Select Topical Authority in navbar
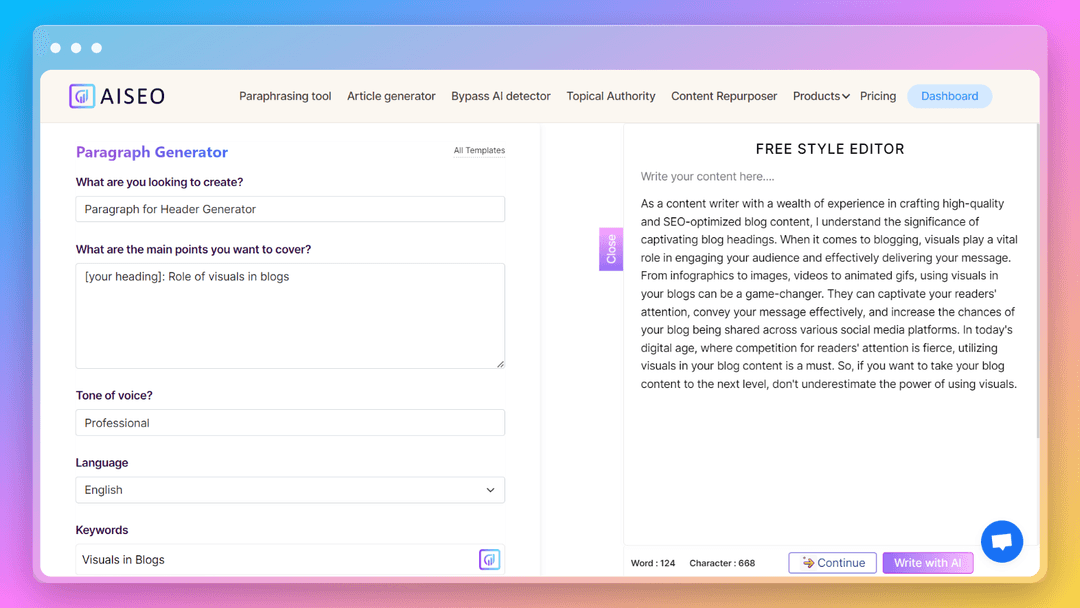 611,96
